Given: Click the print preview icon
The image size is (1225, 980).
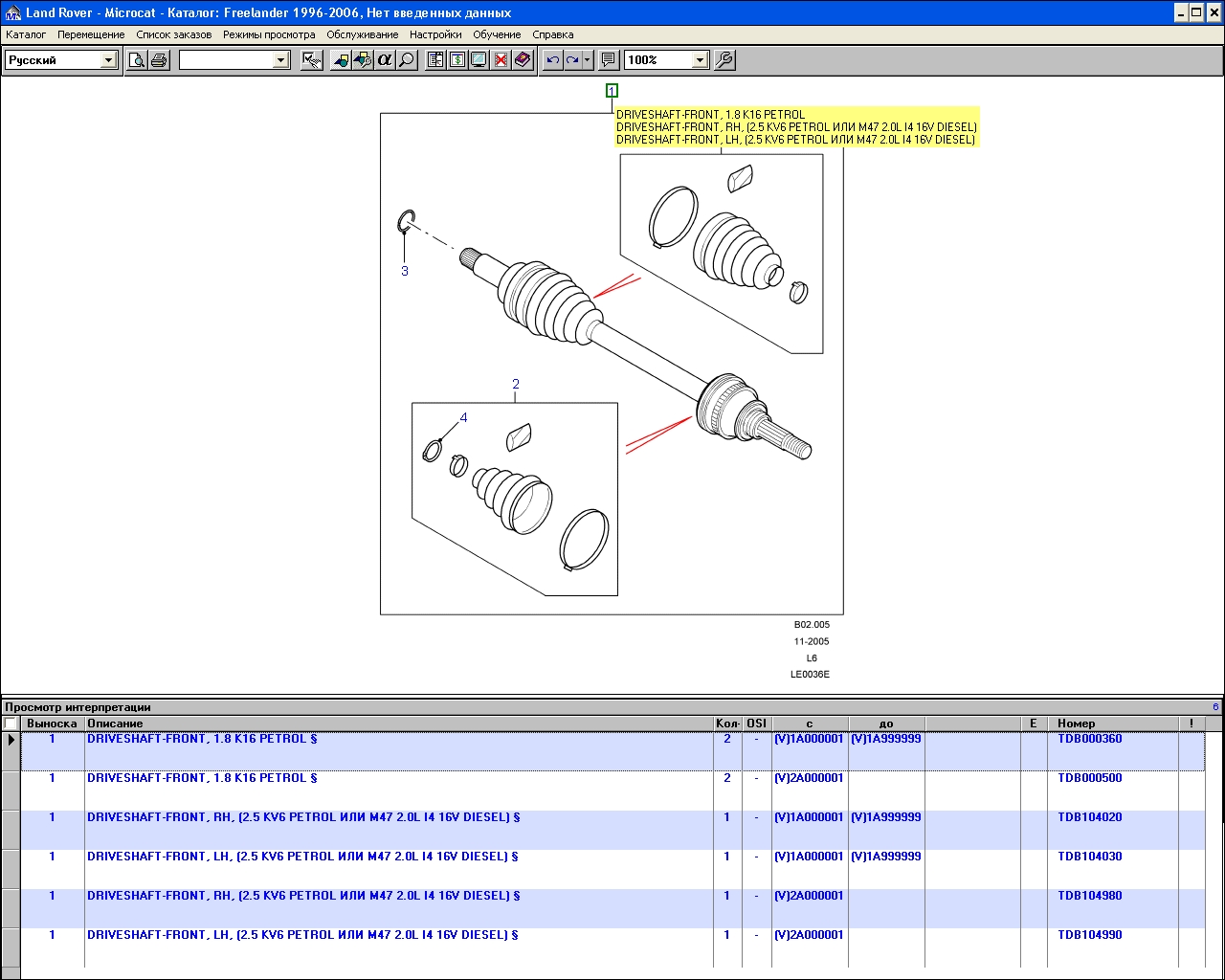Looking at the screenshot, I should tap(137, 60).
